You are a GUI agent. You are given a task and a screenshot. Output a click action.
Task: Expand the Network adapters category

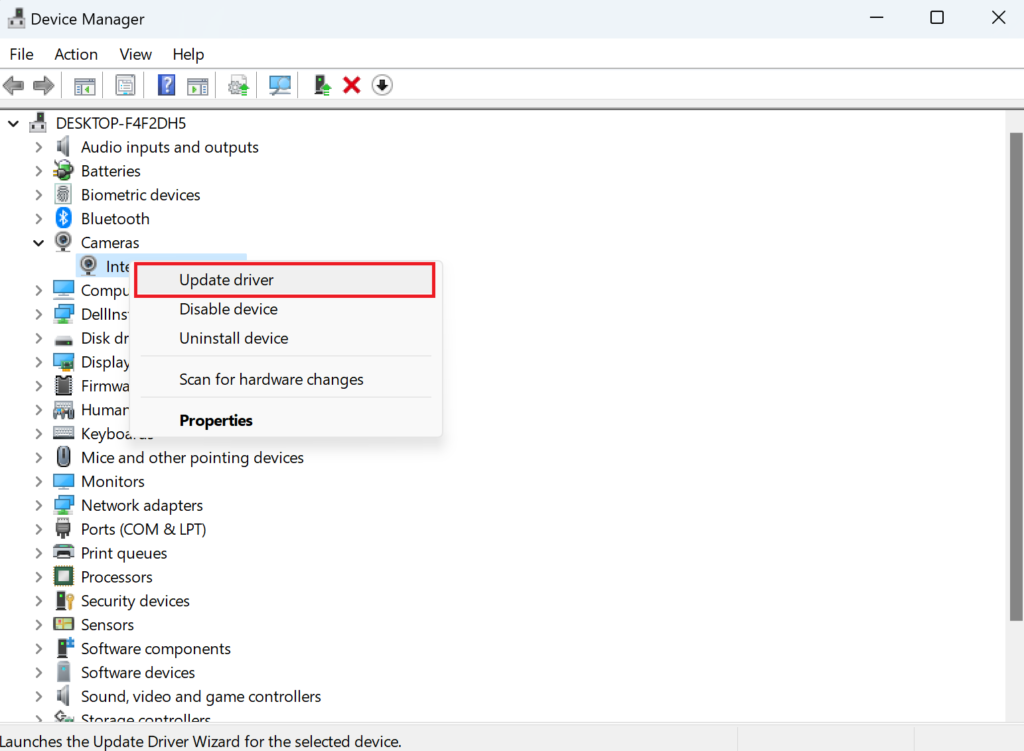(x=38, y=506)
